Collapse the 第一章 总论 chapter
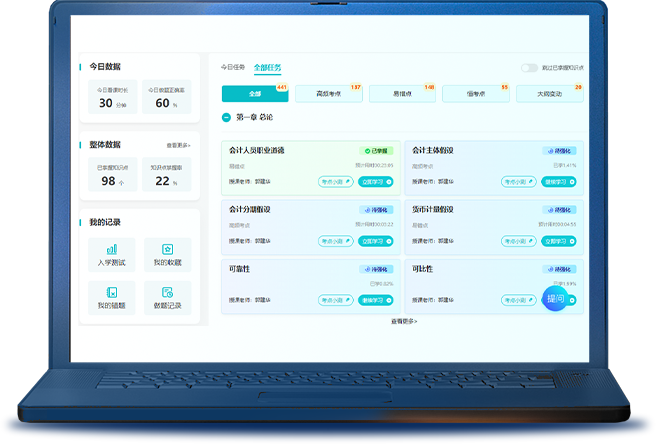Screen dimensions: 656x444 (x=227, y=117)
